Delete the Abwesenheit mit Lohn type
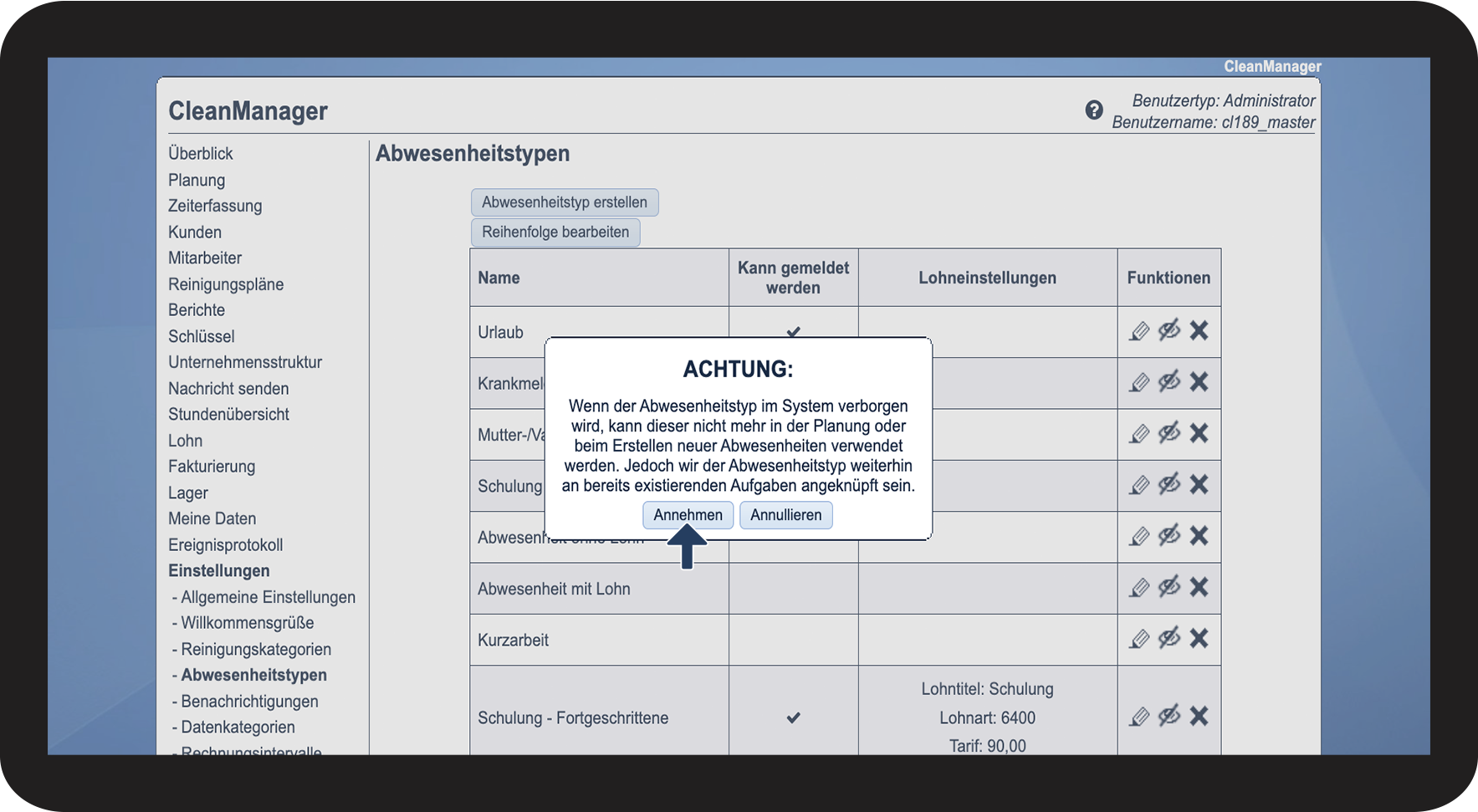This screenshot has width=1478, height=812. click(1199, 587)
